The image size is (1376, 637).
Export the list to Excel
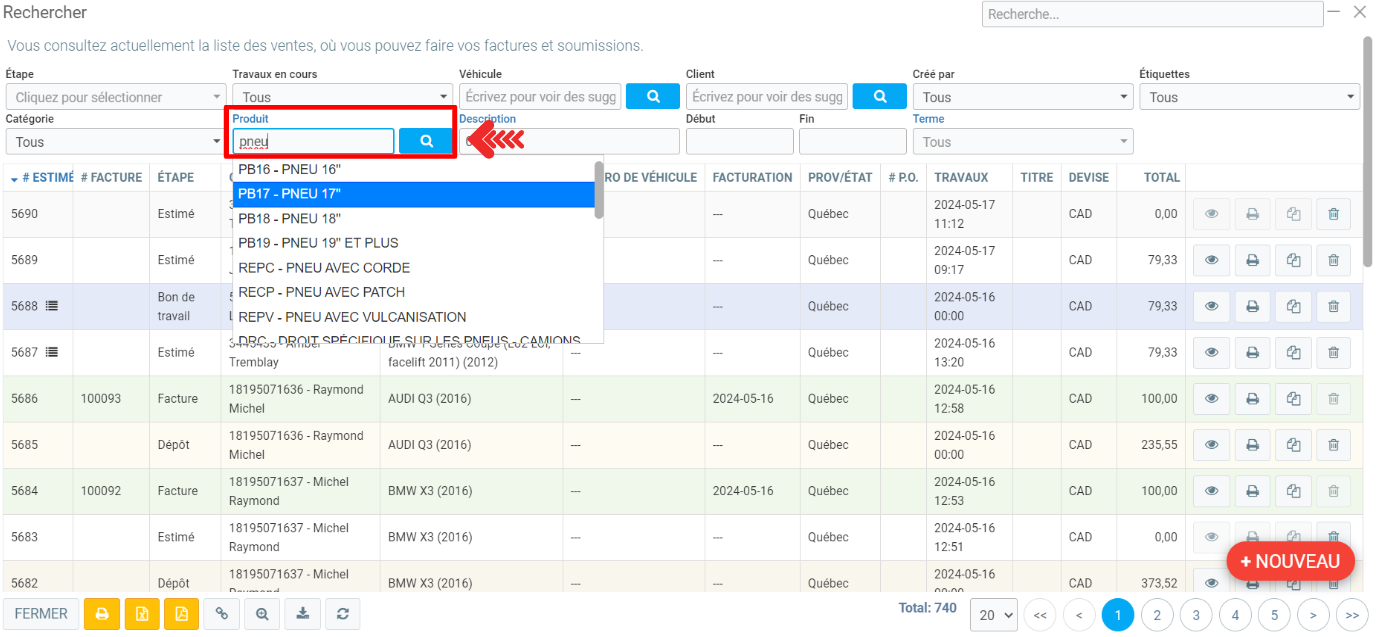[x=141, y=614]
